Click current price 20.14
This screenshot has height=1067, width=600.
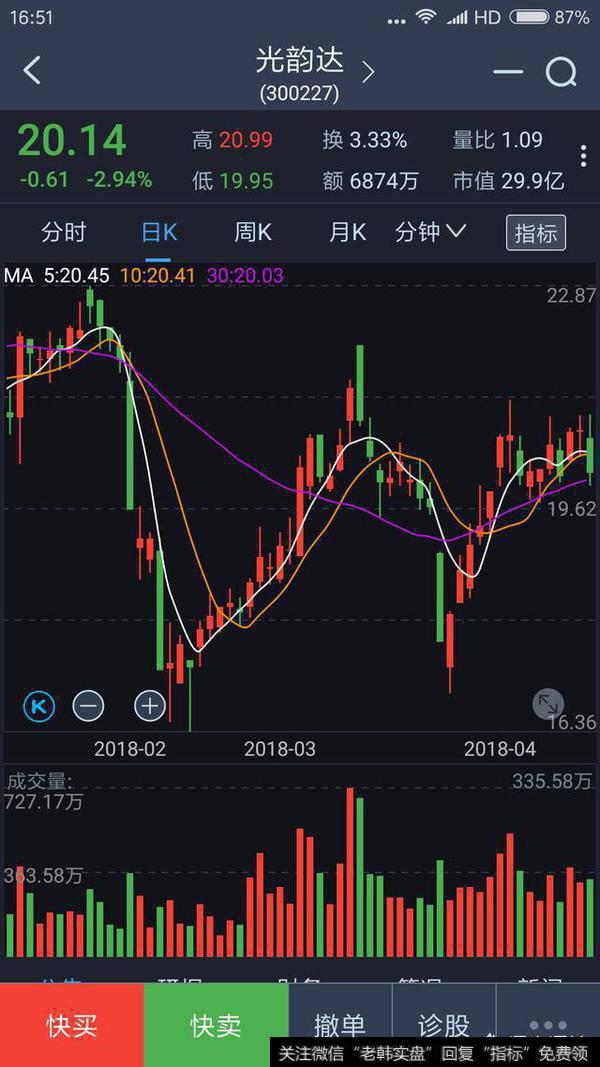(72, 141)
